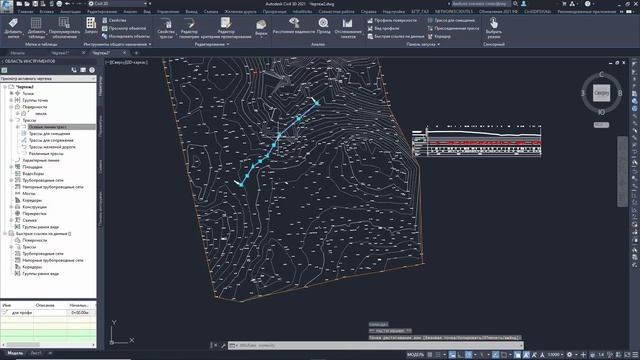This screenshot has width=640, height=360.
Task: Expand the Редактирование ribbon panel arrow
Action: click(x=228, y=44)
